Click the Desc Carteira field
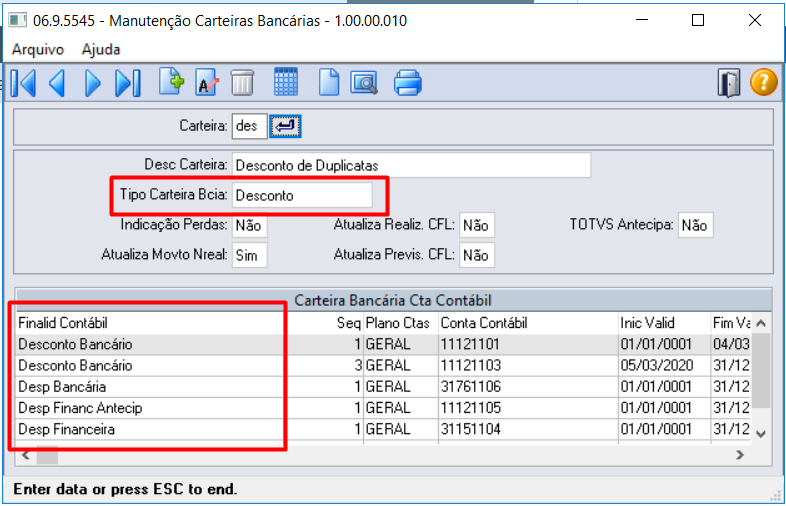The height and width of the screenshot is (506, 786). click(411, 165)
